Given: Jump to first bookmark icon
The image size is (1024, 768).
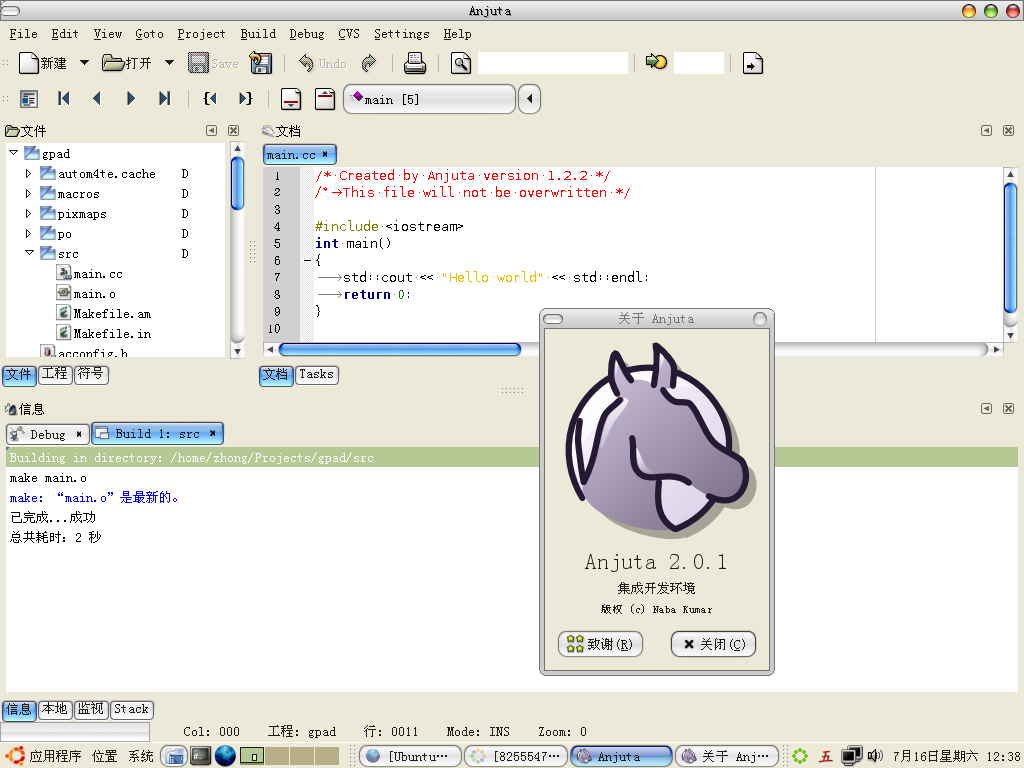Looking at the screenshot, I should click(x=63, y=99).
